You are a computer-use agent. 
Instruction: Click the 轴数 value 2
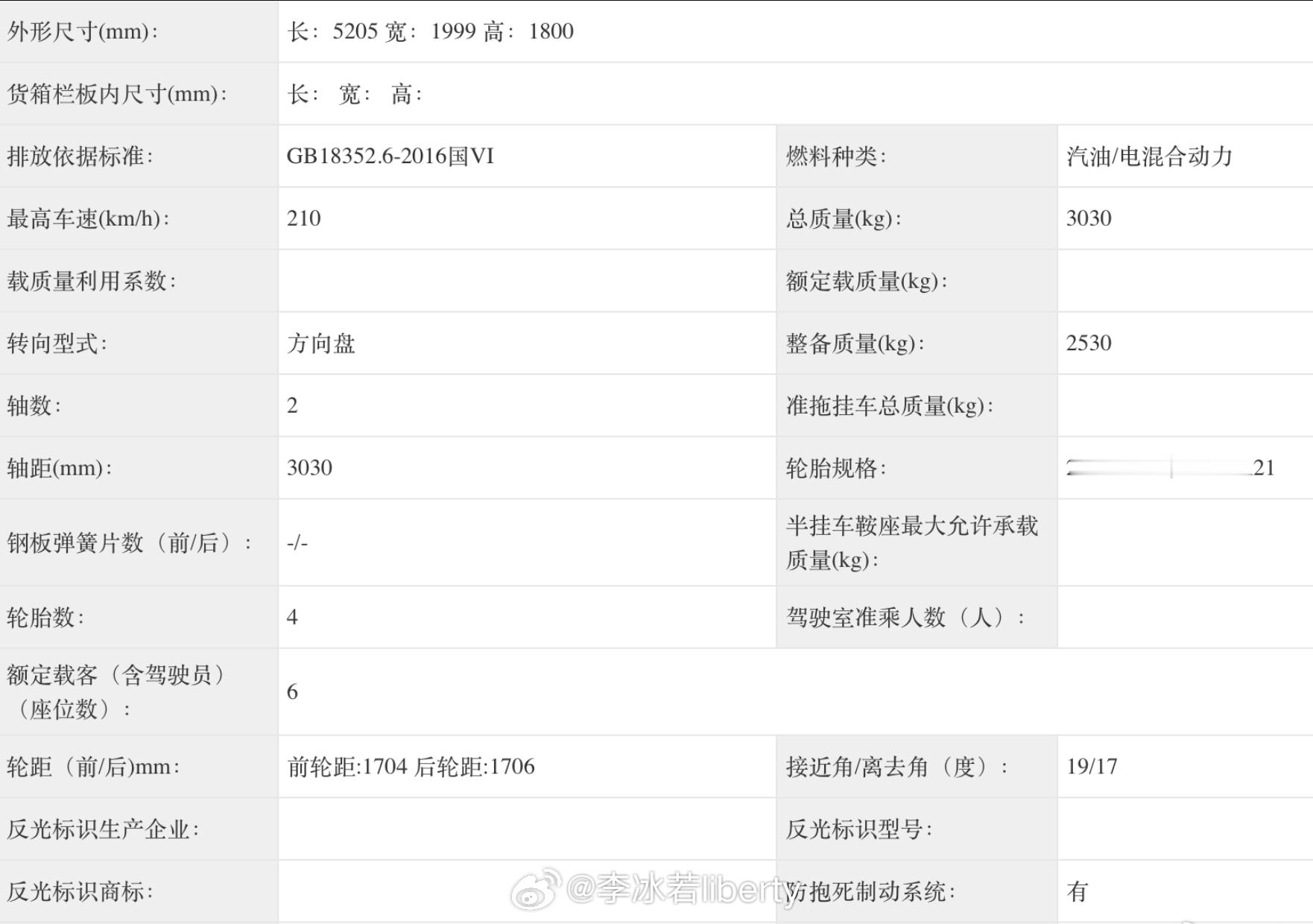tap(292, 405)
